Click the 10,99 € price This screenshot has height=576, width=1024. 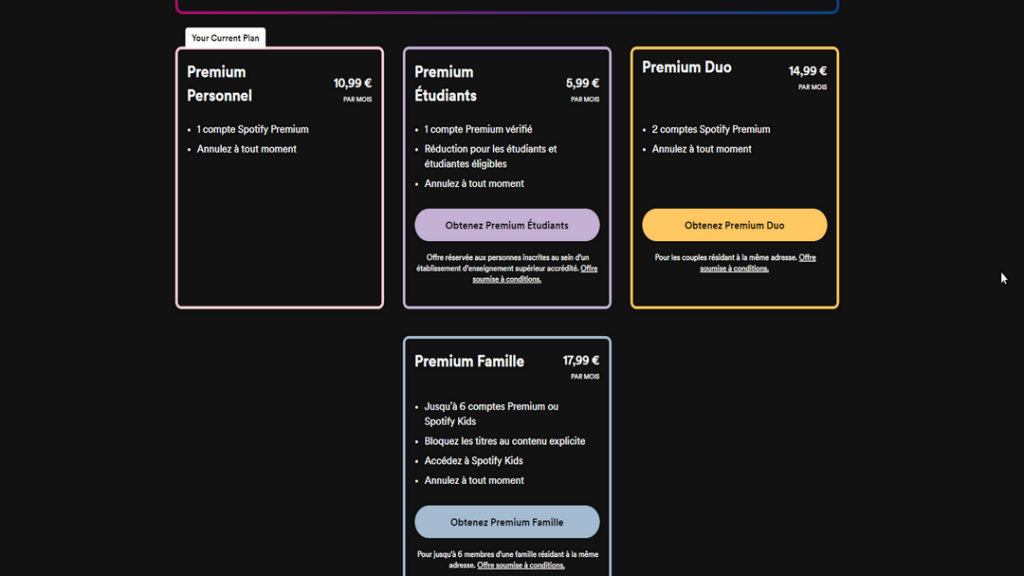point(352,83)
